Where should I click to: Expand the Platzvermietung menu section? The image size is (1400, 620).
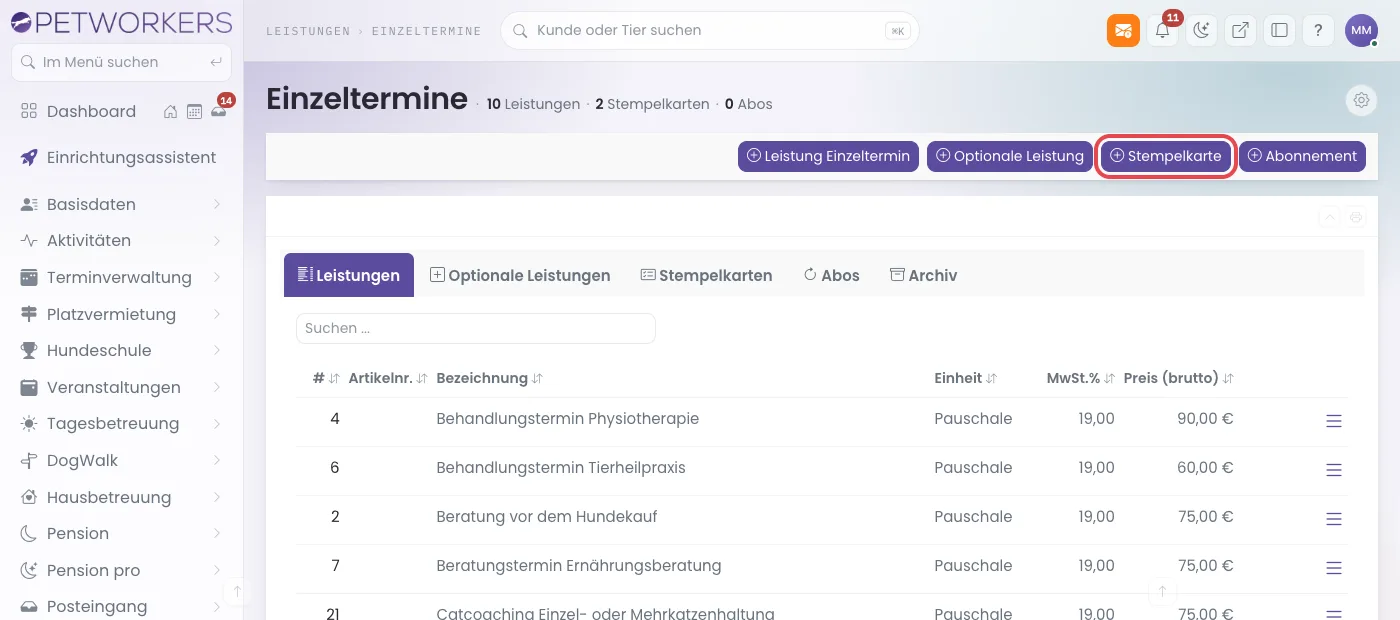[121, 314]
